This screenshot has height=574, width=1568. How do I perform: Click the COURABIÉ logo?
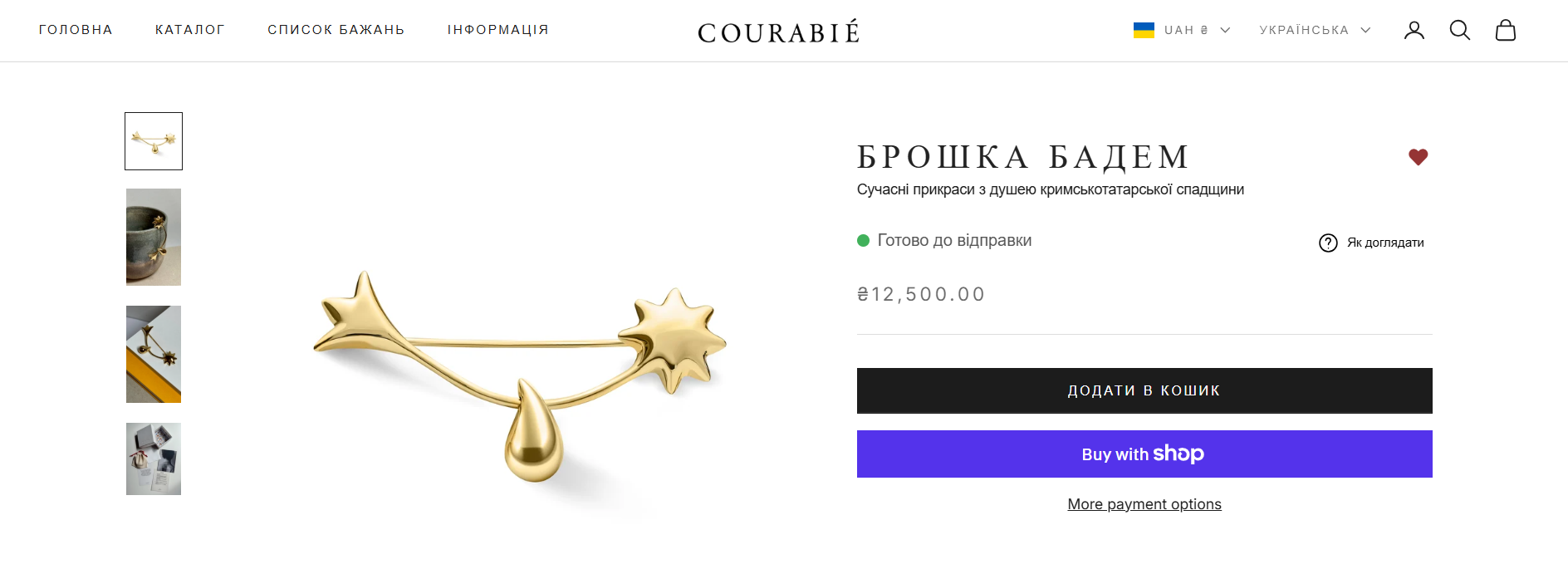779,32
